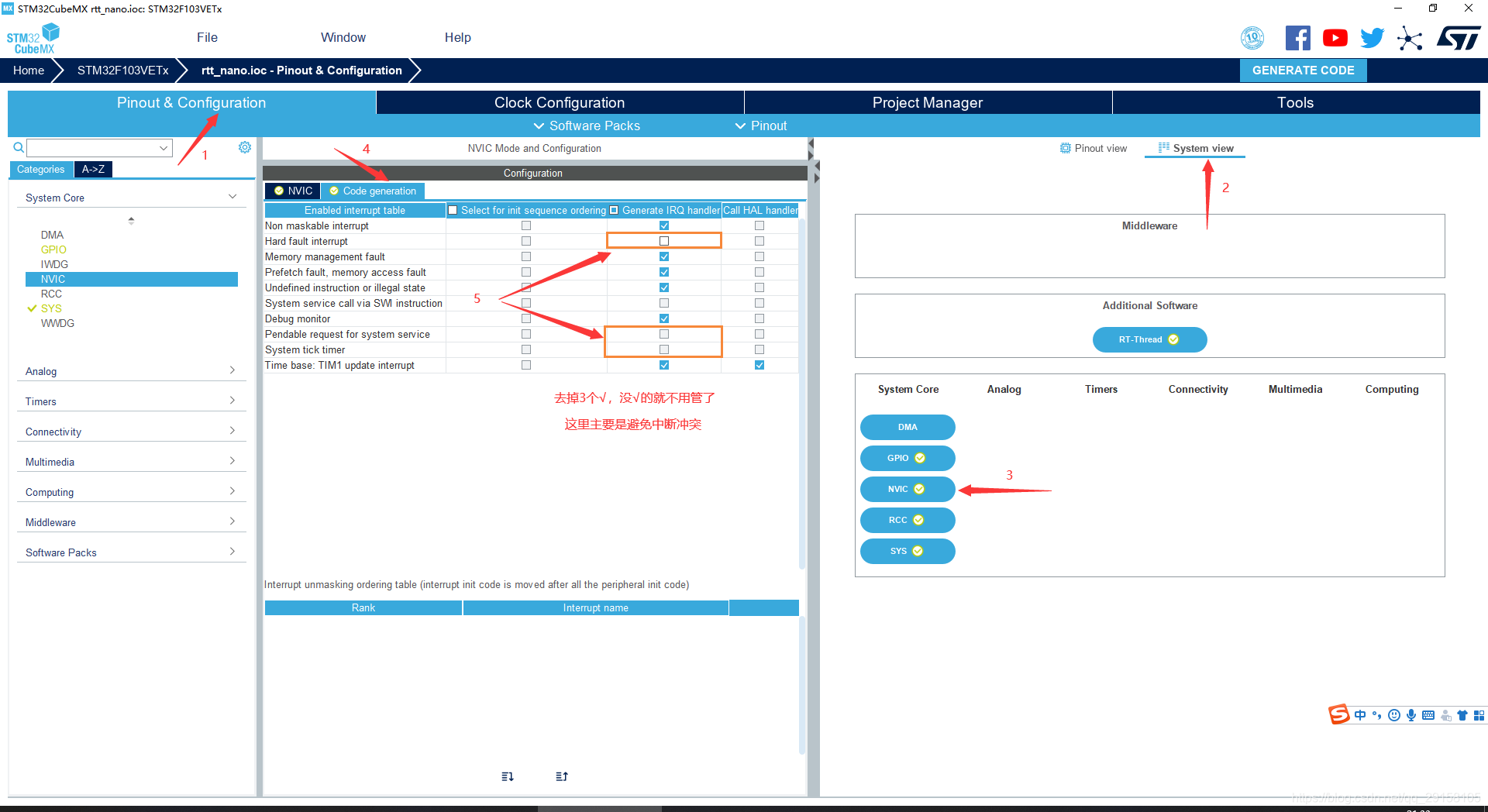Check Generate IRQ handler for System tick timer
Viewport: 1488px width, 812px height.
[x=664, y=349]
